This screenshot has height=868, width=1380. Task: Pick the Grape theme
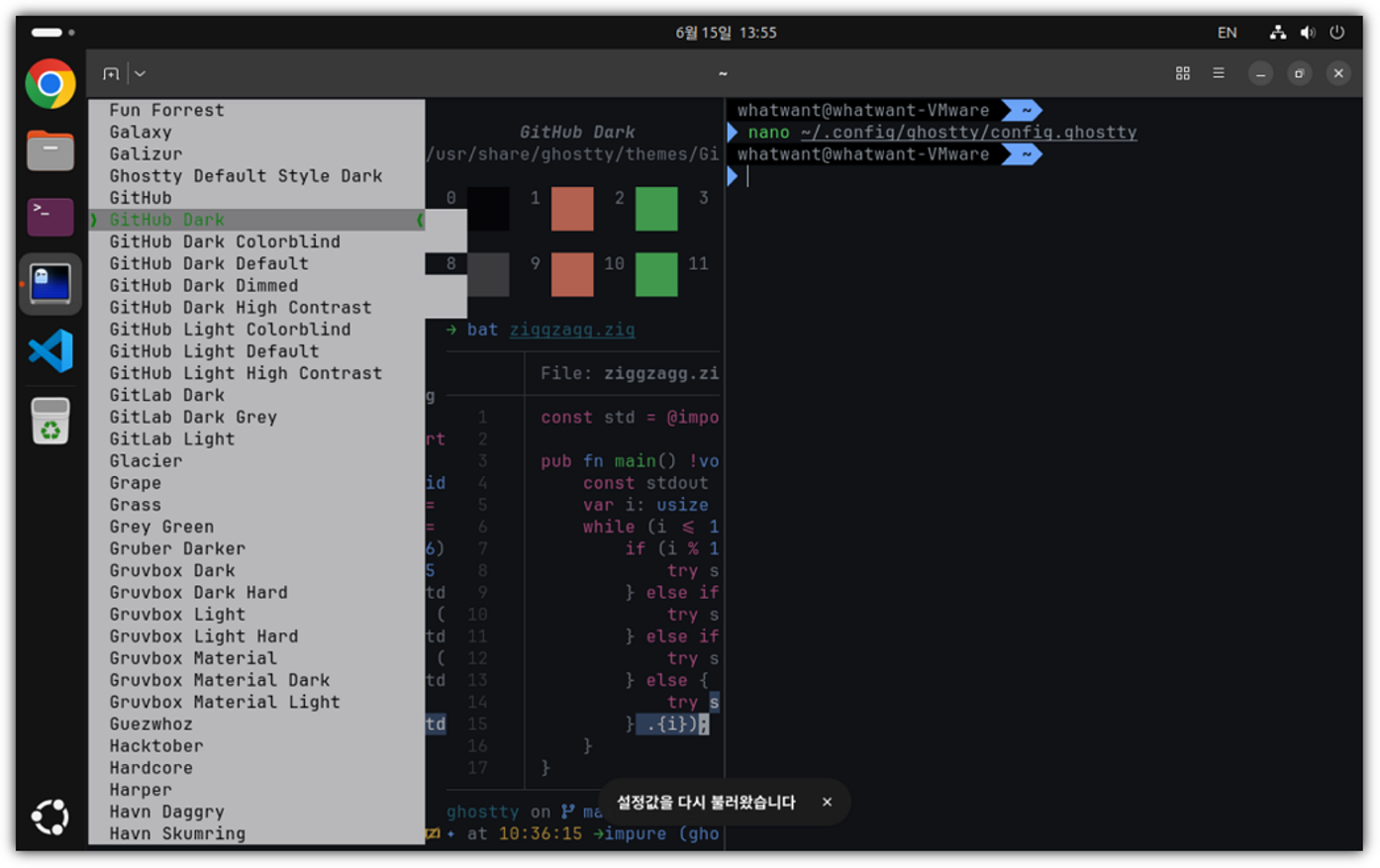point(256,482)
